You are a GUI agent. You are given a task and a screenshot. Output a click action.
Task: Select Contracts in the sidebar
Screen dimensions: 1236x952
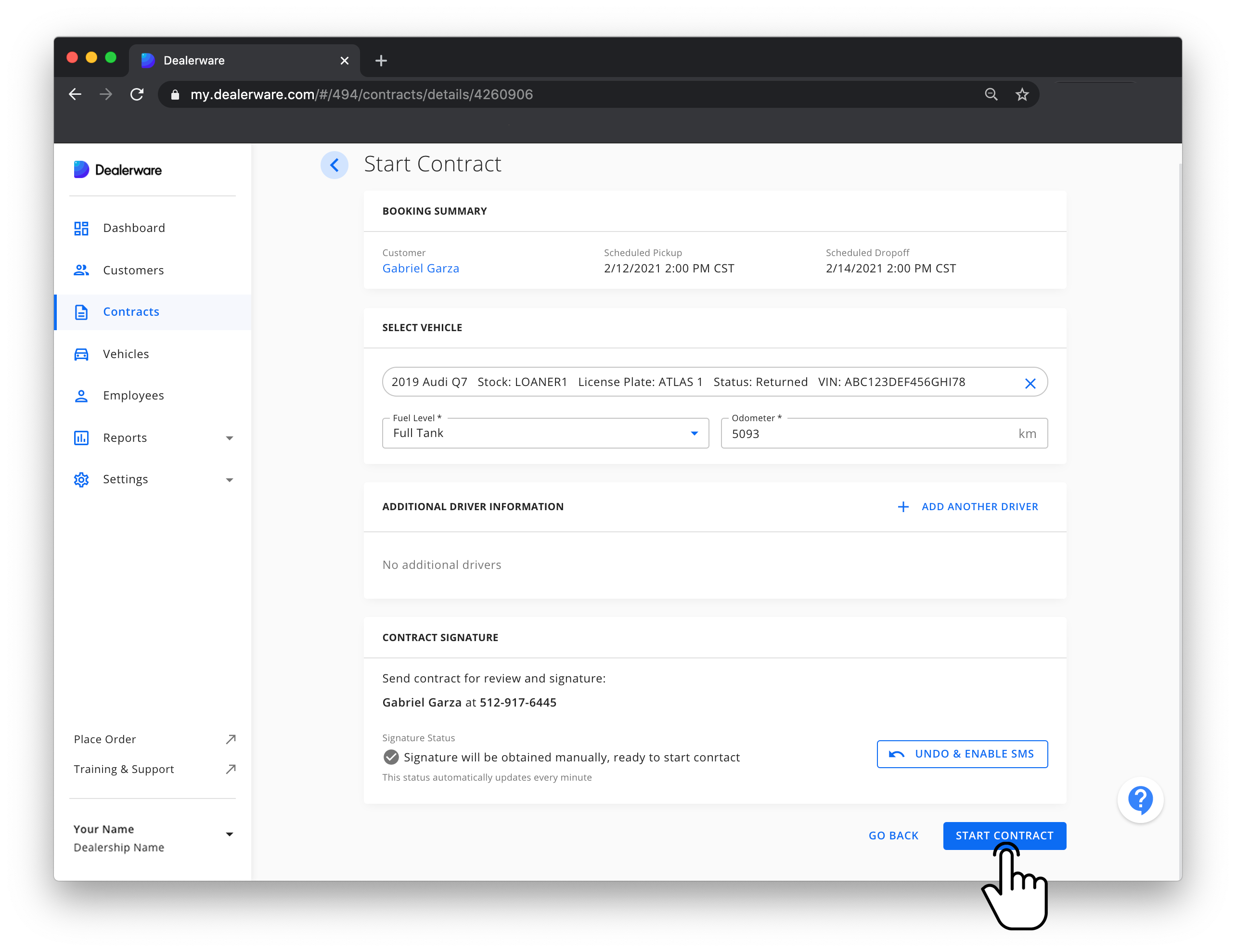point(153,312)
